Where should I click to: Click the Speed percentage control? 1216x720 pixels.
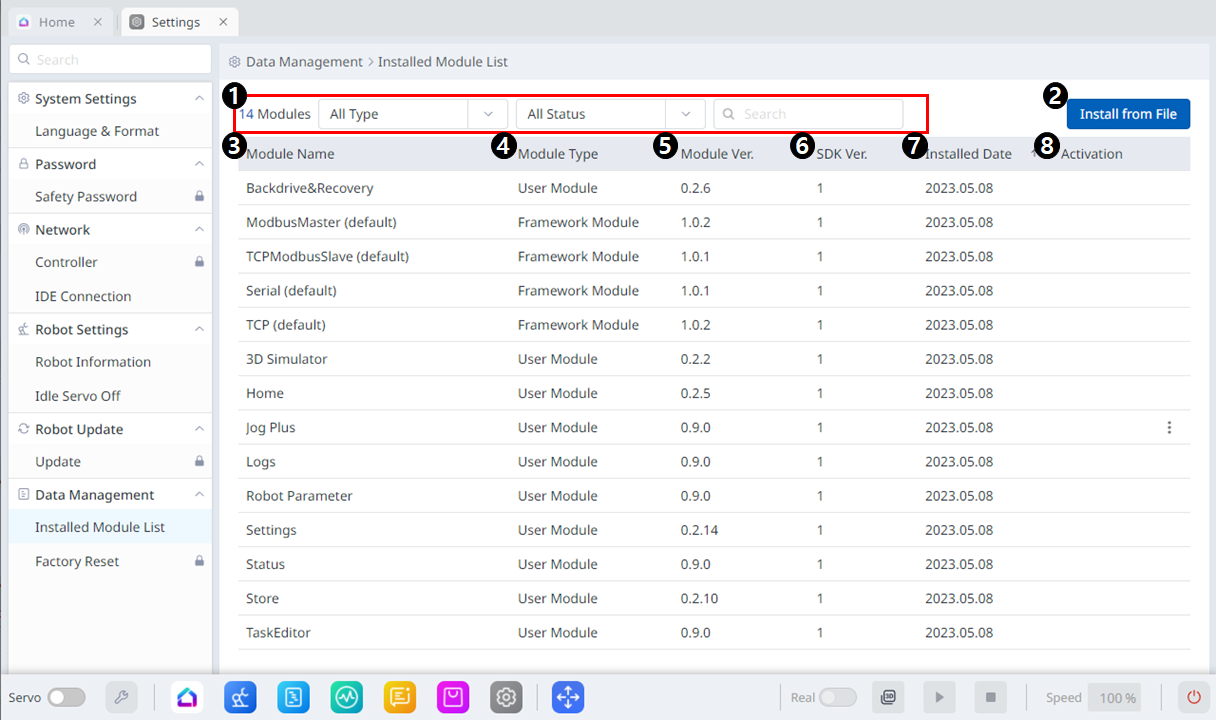pyautogui.click(x=1117, y=698)
